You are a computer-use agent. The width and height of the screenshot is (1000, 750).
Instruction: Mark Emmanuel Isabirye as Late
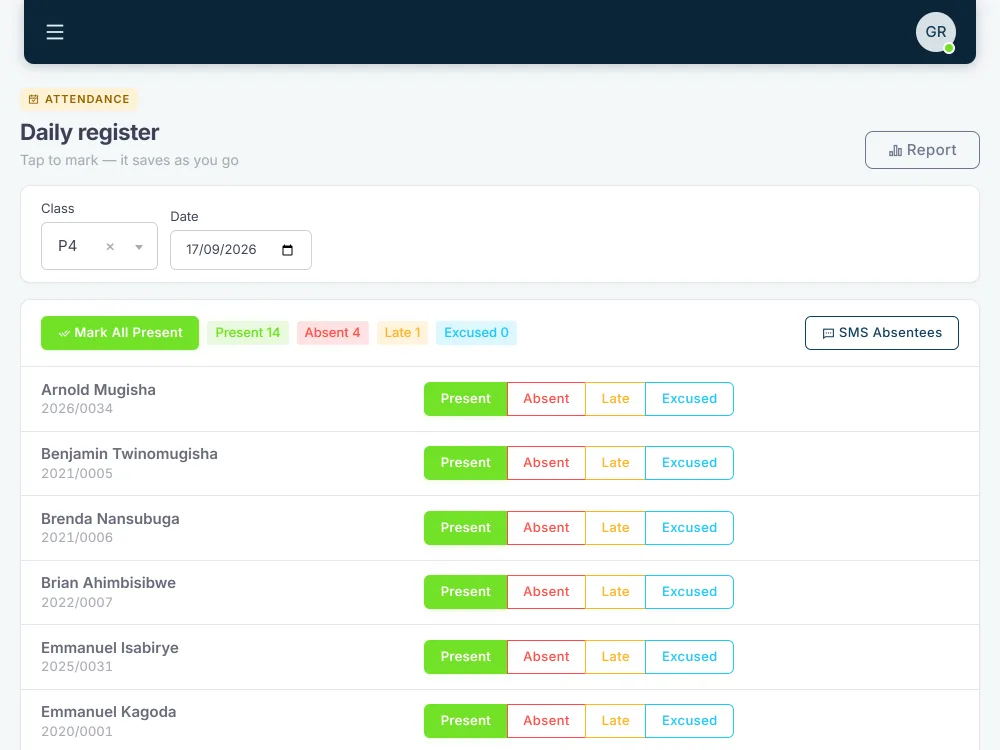[615, 657]
